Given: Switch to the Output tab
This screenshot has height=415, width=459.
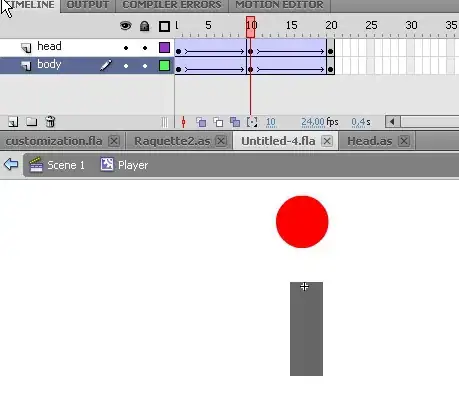Looking at the screenshot, I should (88, 5).
